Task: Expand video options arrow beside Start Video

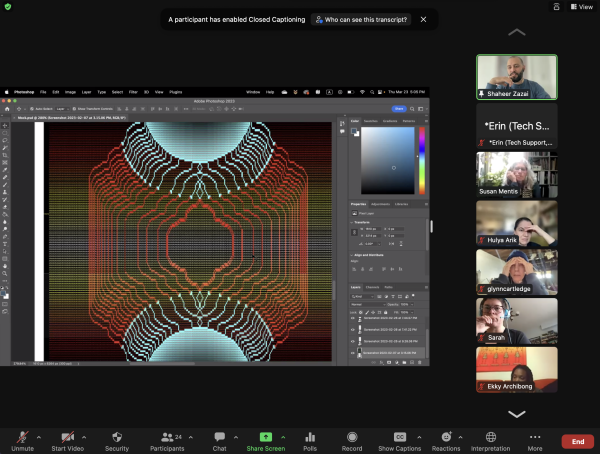Action: (x=85, y=436)
